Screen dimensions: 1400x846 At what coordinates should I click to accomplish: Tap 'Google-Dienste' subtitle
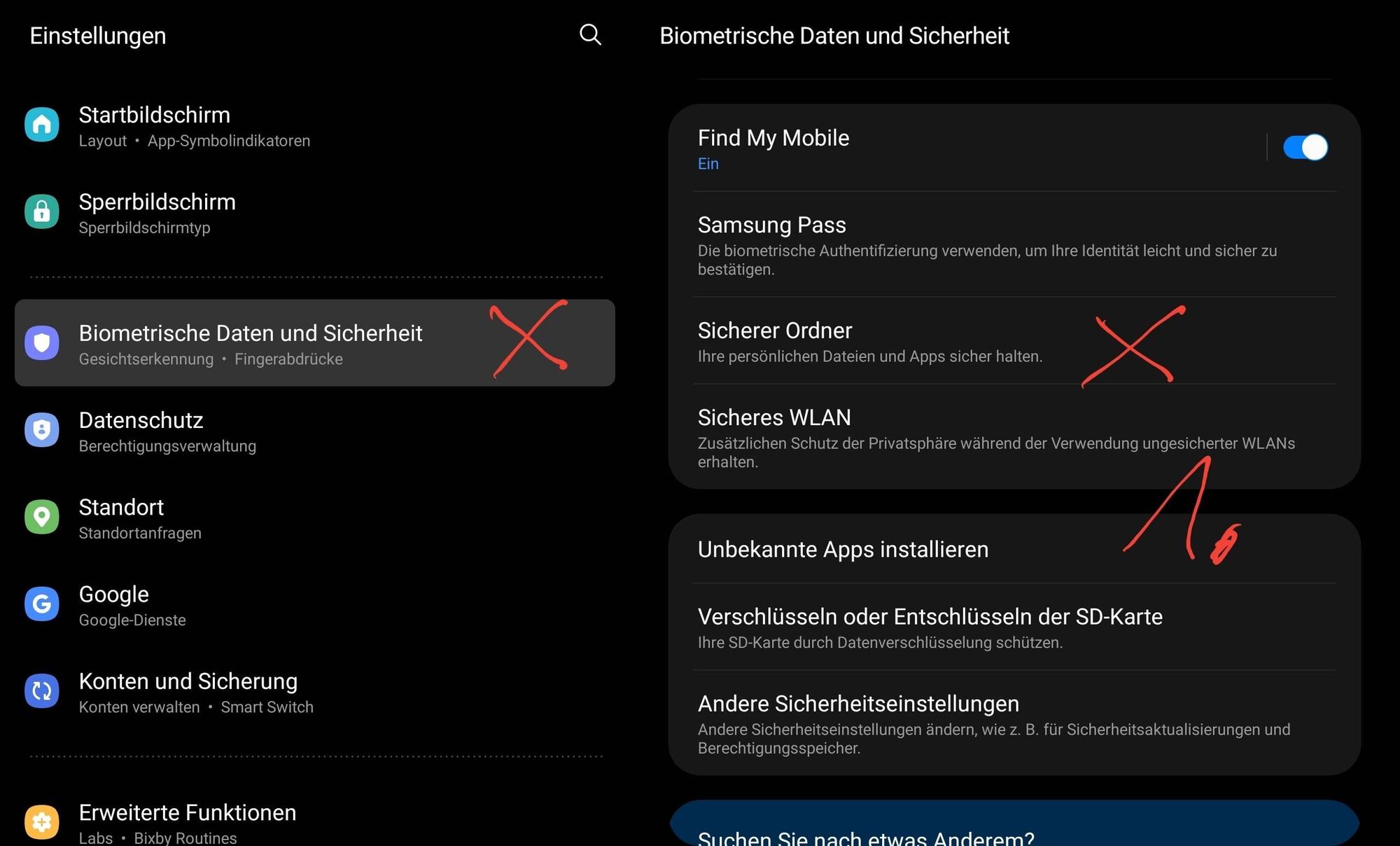(132, 620)
